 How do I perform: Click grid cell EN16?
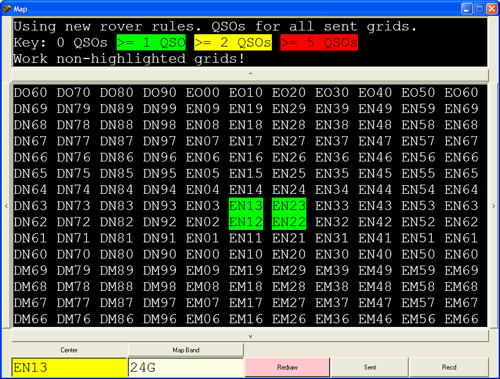click(246, 157)
